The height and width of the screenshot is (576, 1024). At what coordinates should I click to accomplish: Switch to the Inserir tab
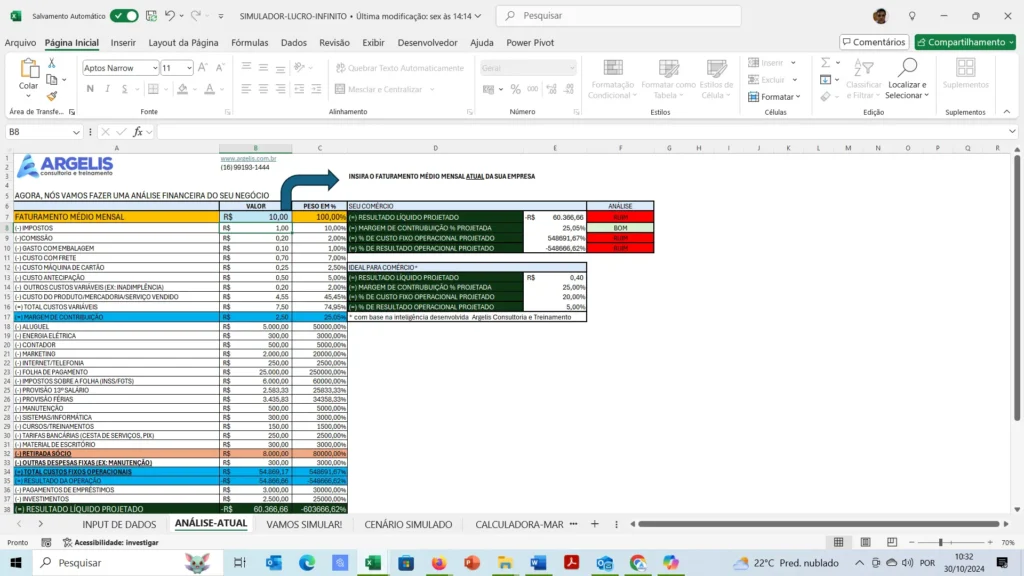coord(123,42)
